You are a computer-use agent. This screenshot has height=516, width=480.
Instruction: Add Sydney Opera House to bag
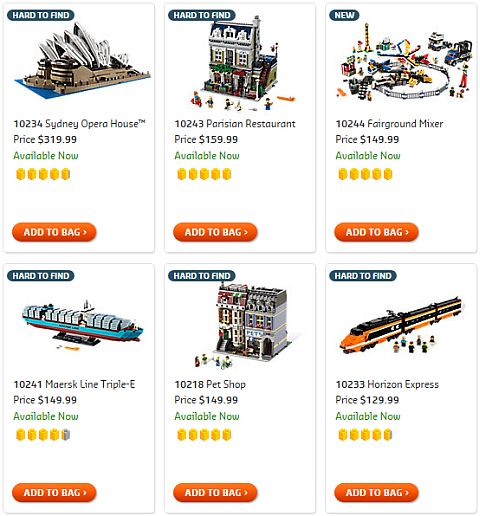54,232
